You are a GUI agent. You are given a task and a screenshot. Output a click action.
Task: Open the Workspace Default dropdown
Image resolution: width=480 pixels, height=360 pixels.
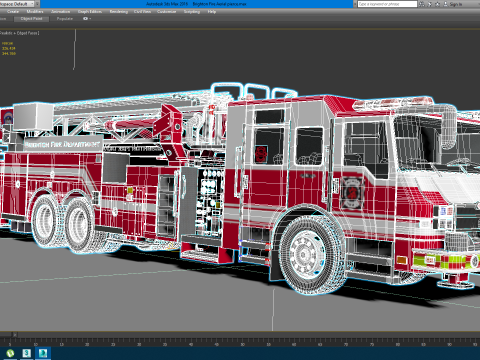(17, 4)
